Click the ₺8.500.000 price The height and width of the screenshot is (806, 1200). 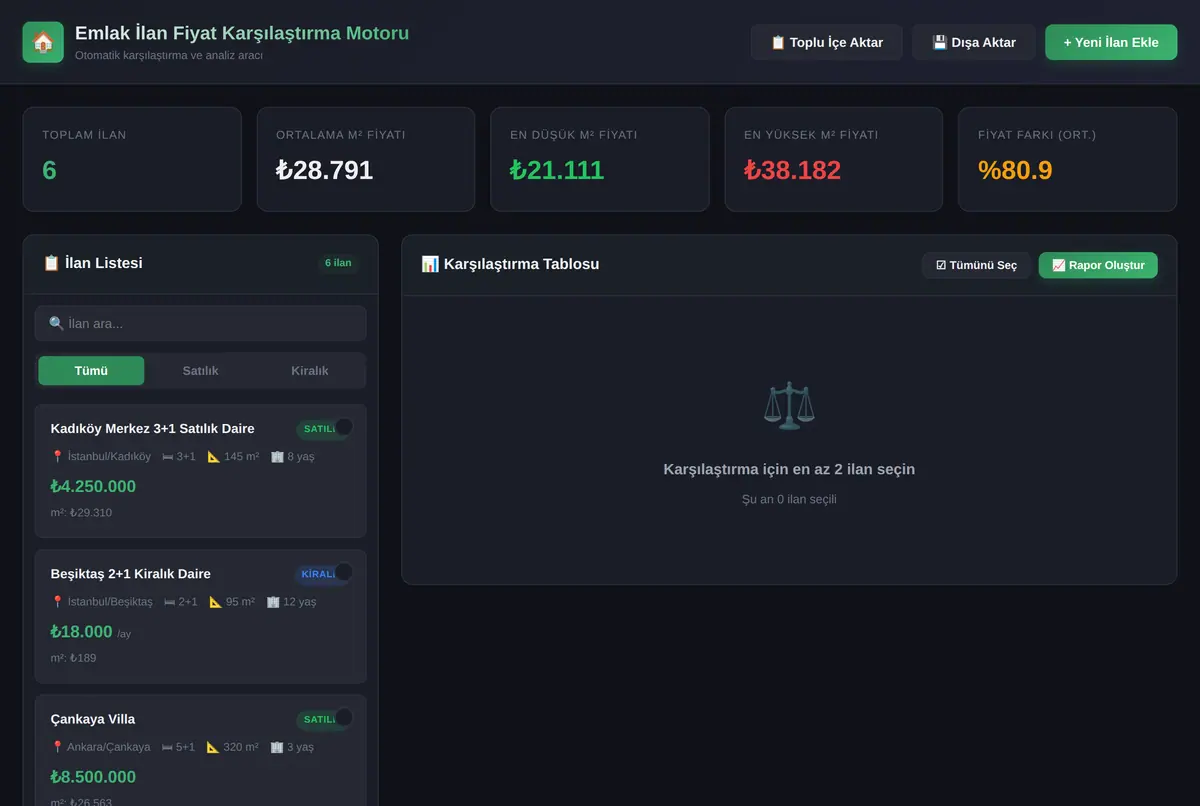[93, 777]
